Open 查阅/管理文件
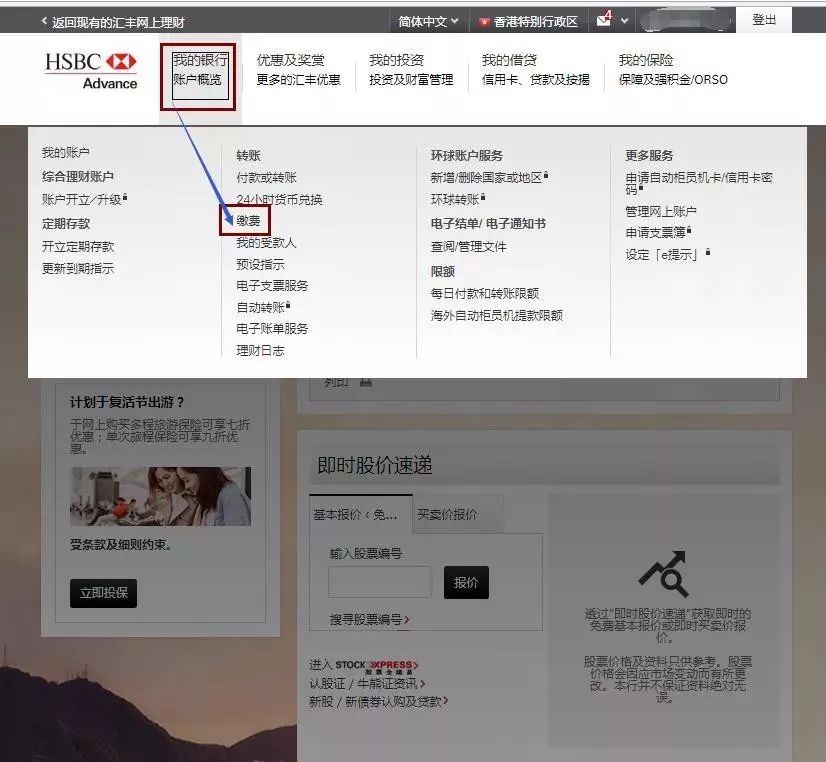Viewport: 826px width, 762px height. pyautogui.click(x=468, y=246)
